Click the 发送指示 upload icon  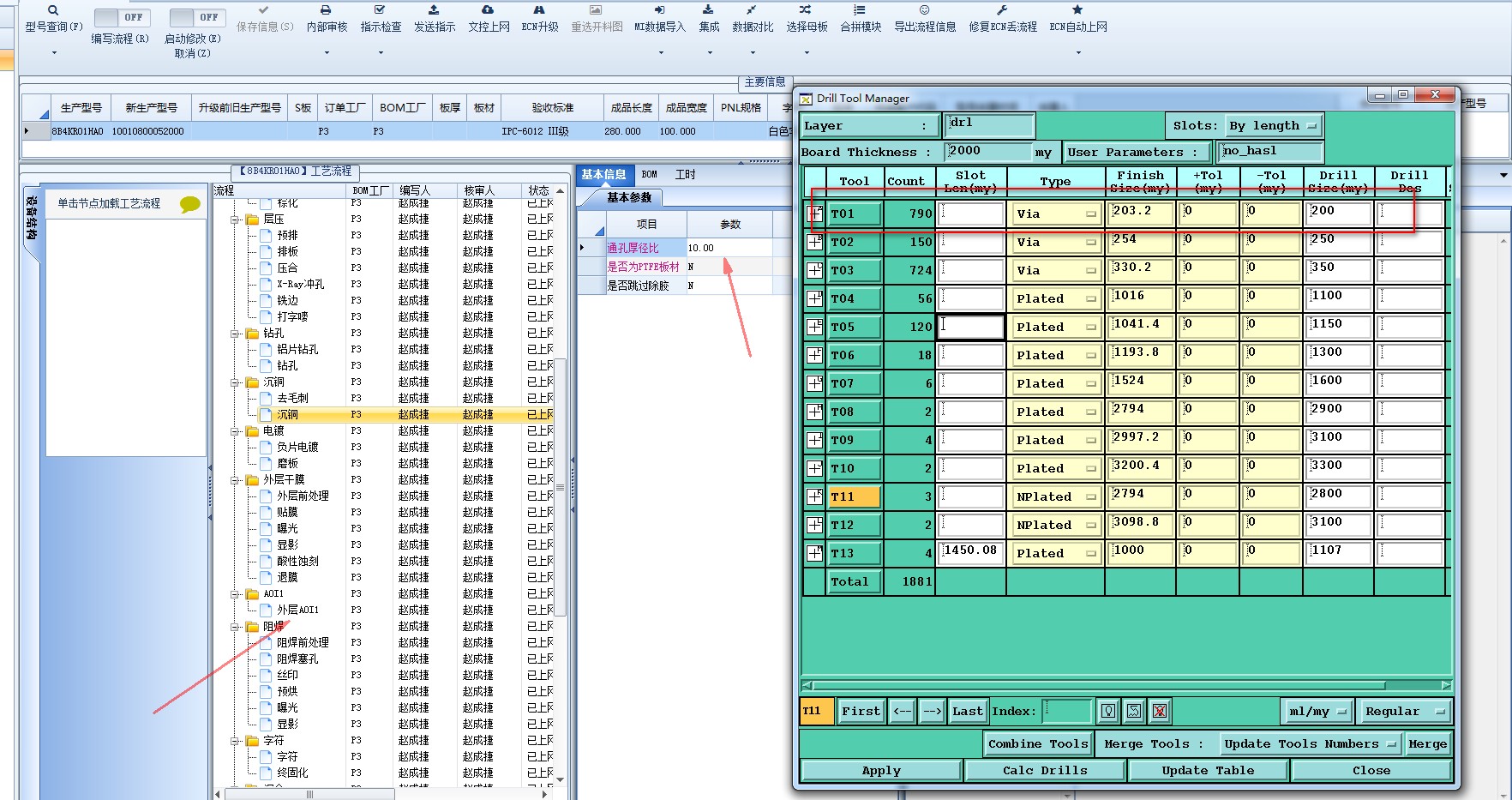coord(434,10)
